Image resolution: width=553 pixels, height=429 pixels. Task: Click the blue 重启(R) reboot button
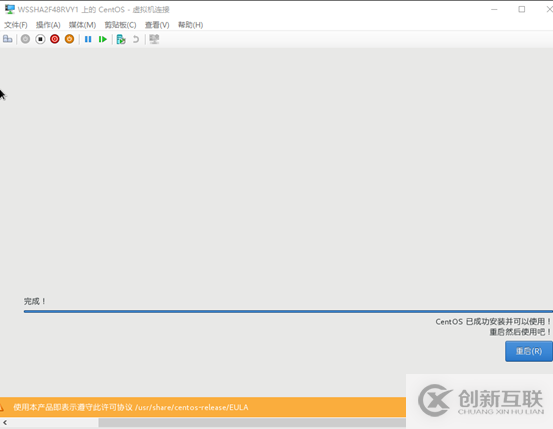tap(529, 351)
